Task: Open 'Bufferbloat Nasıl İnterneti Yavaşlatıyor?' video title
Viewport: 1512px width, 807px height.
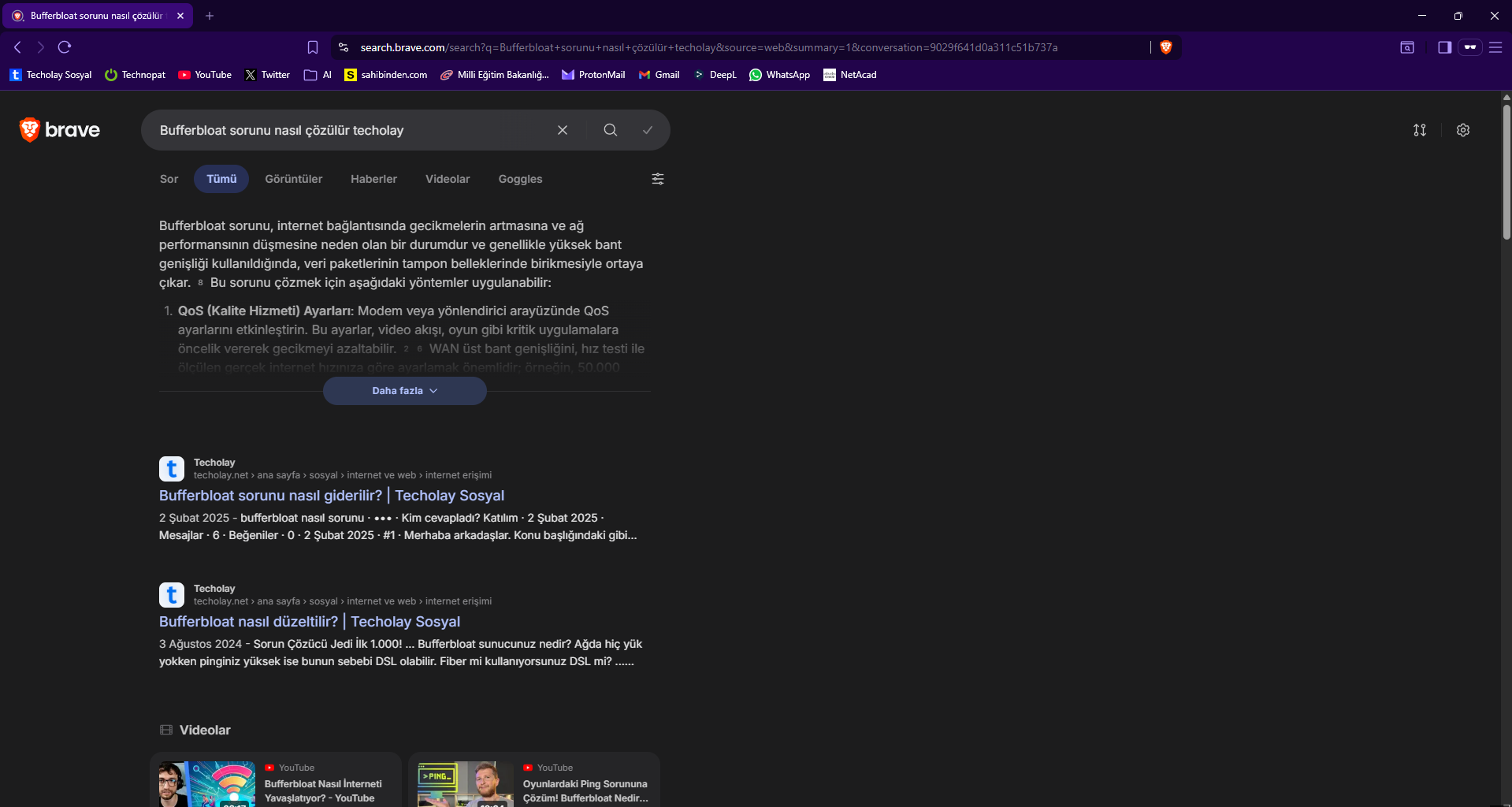Action: [x=323, y=791]
